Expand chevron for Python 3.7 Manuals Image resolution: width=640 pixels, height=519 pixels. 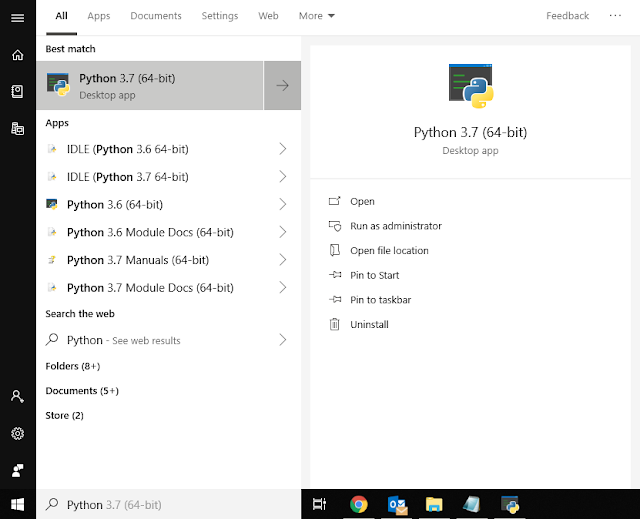click(x=282, y=260)
